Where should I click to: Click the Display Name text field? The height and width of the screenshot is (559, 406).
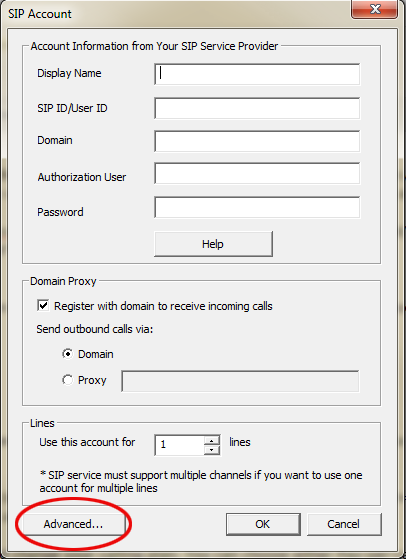click(x=257, y=74)
